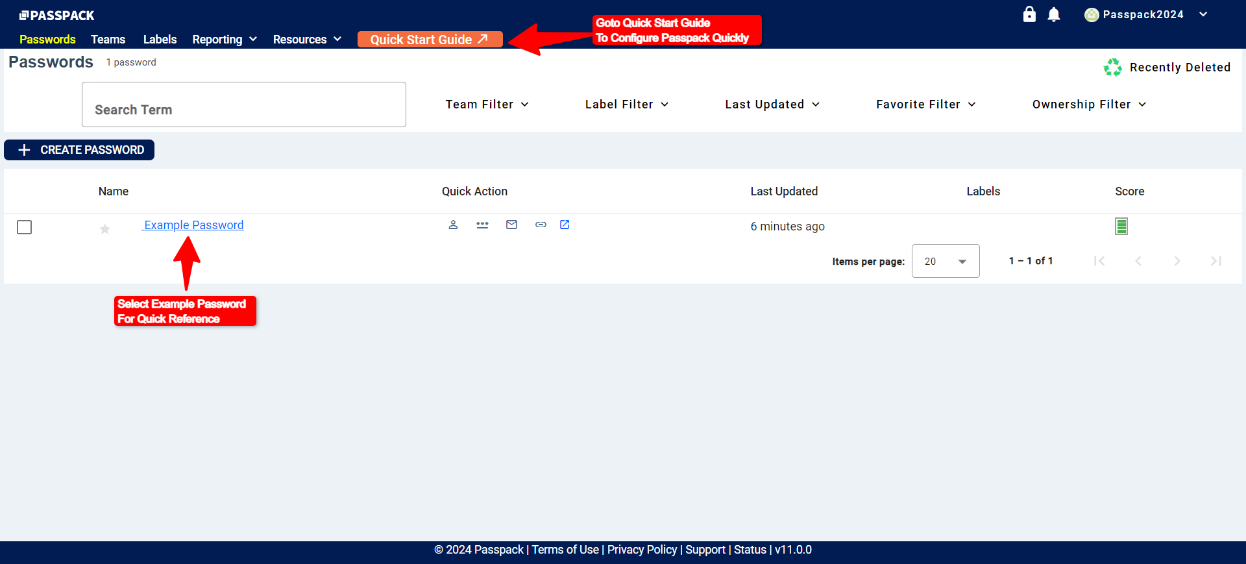Copy password via dots icon for Example Password
1246x564 pixels.
click(x=482, y=225)
